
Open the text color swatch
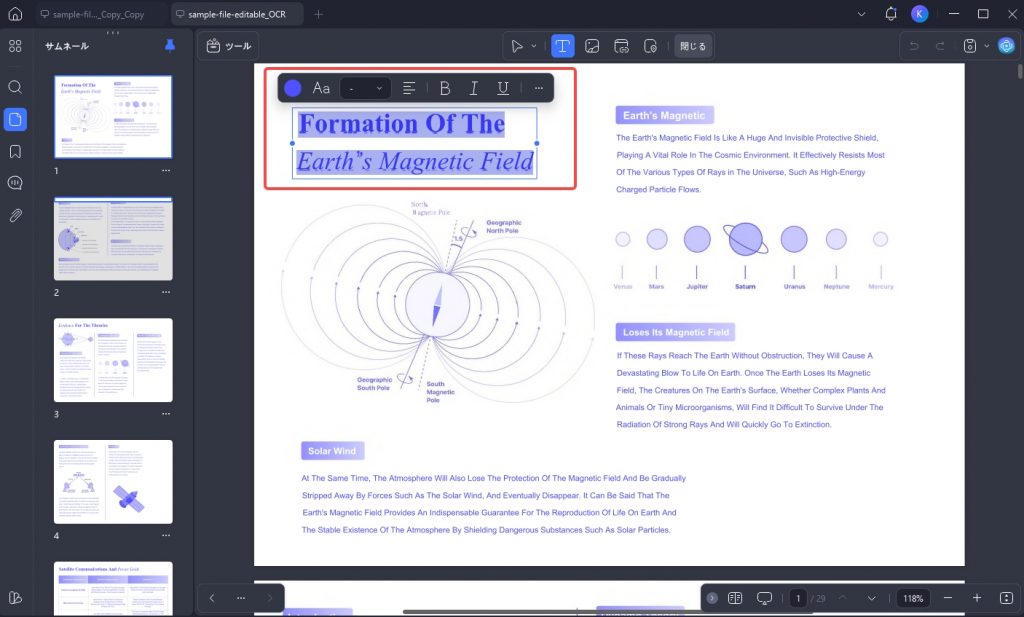293,88
